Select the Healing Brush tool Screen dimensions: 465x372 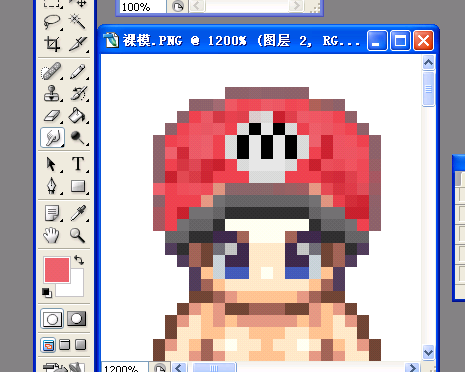(x=52, y=71)
